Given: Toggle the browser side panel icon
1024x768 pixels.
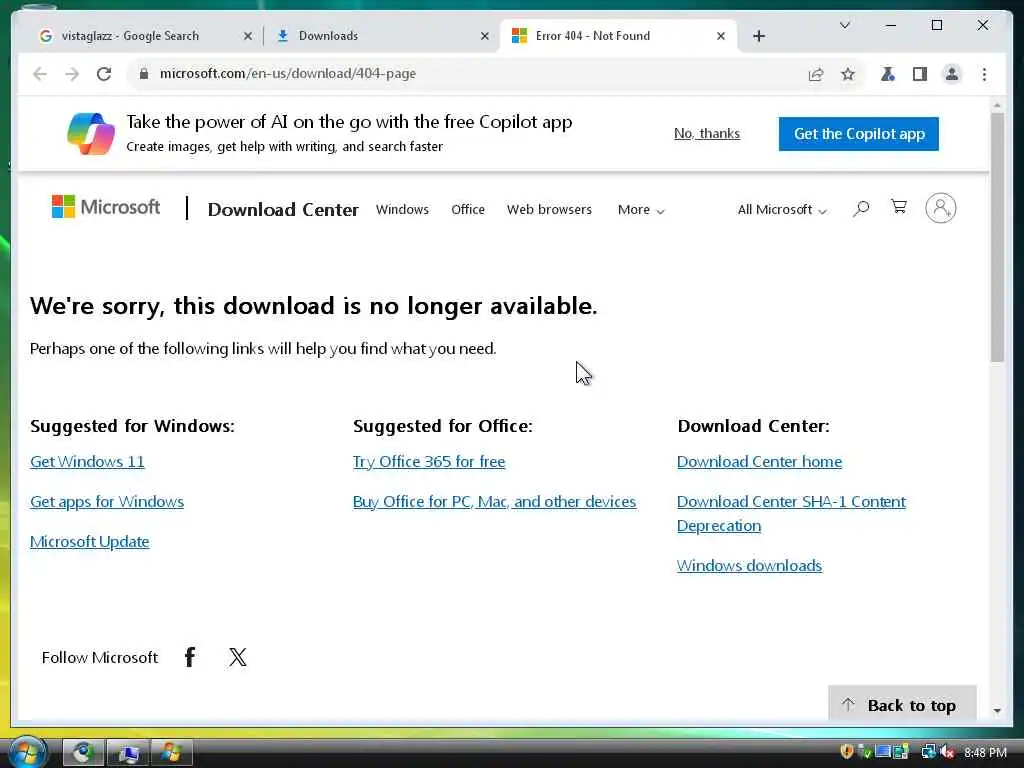Looking at the screenshot, I should click(920, 74).
